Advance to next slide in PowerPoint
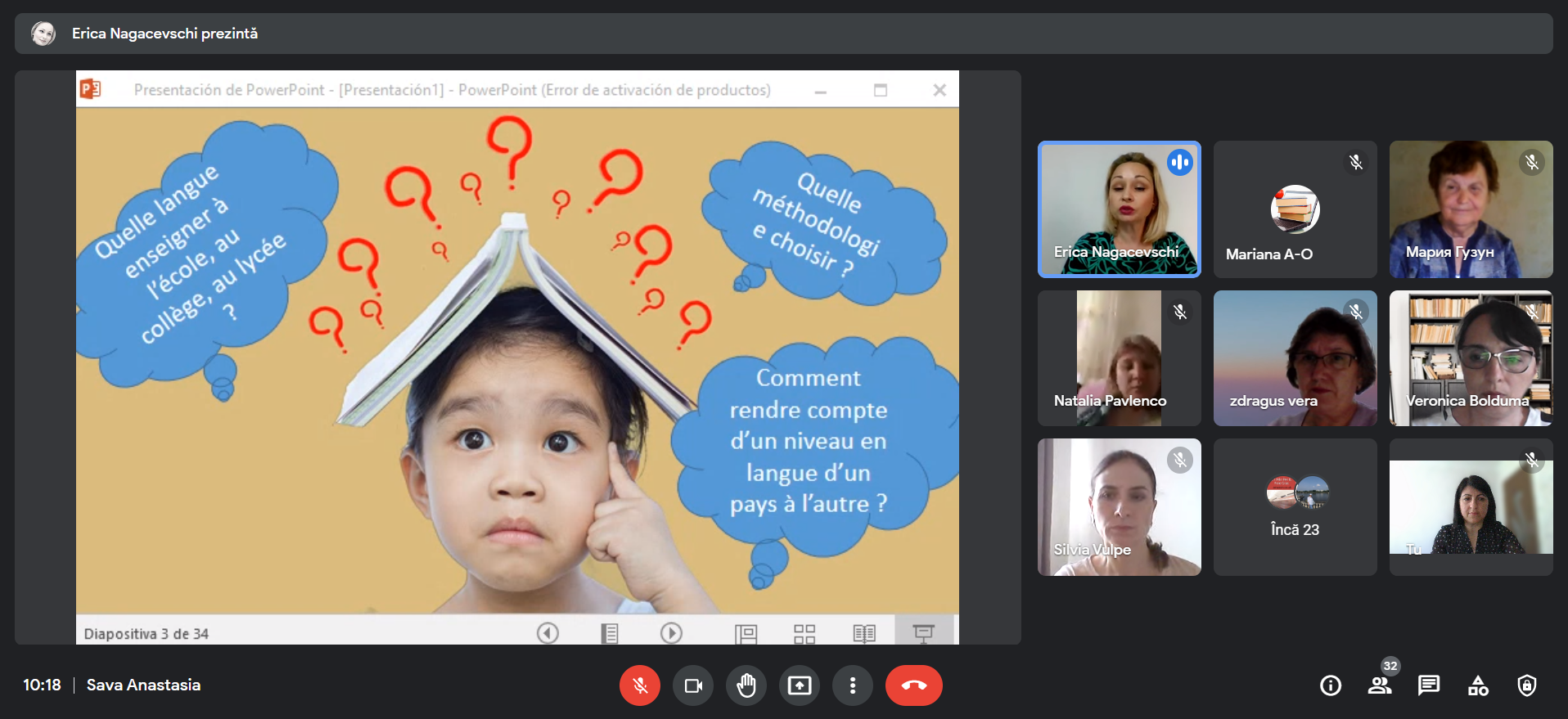 tap(671, 633)
